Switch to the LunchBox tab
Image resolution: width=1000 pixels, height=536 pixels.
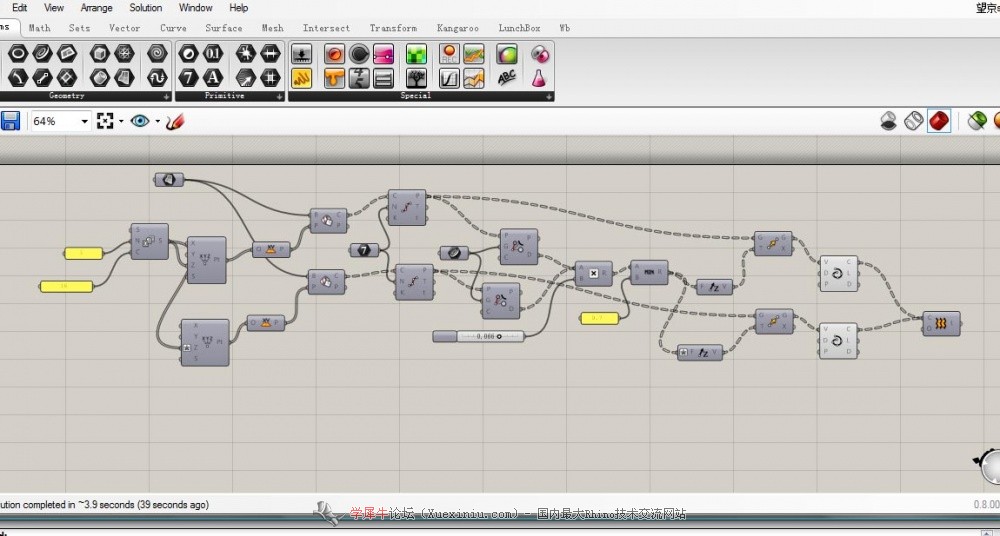[x=519, y=28]
